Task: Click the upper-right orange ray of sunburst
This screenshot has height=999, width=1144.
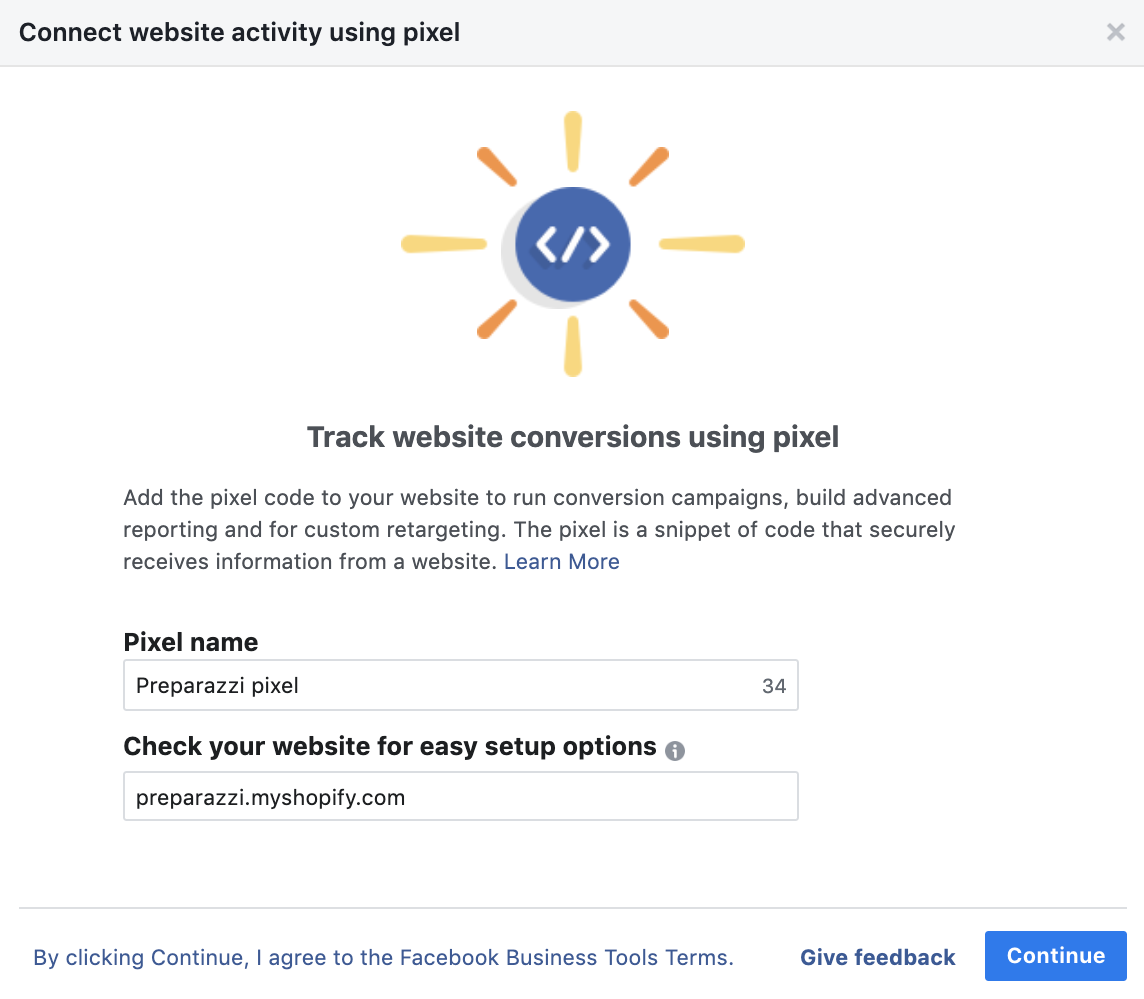Action: (649, 166)
